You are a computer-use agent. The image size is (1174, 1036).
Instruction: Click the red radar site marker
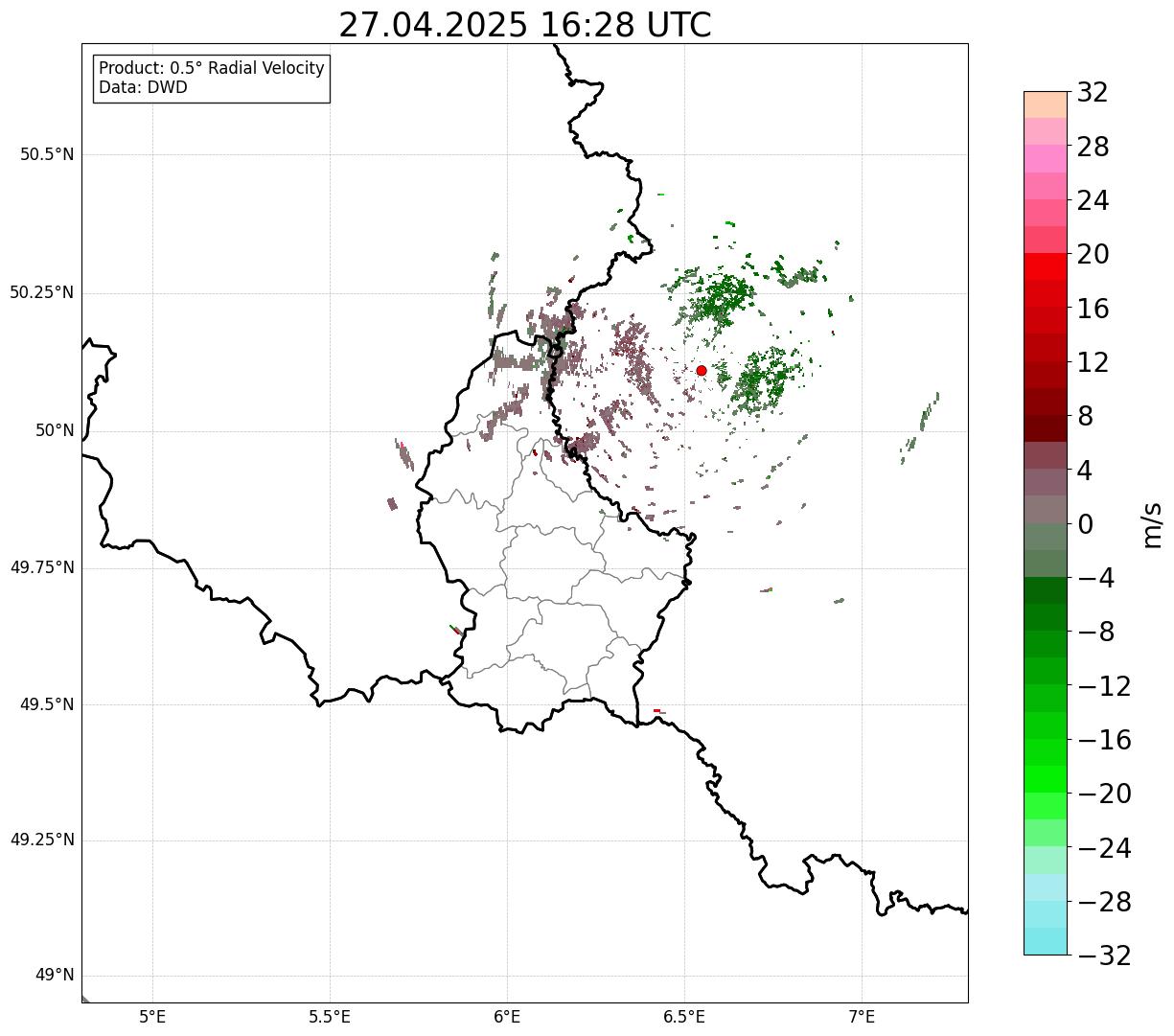(702, 371)
